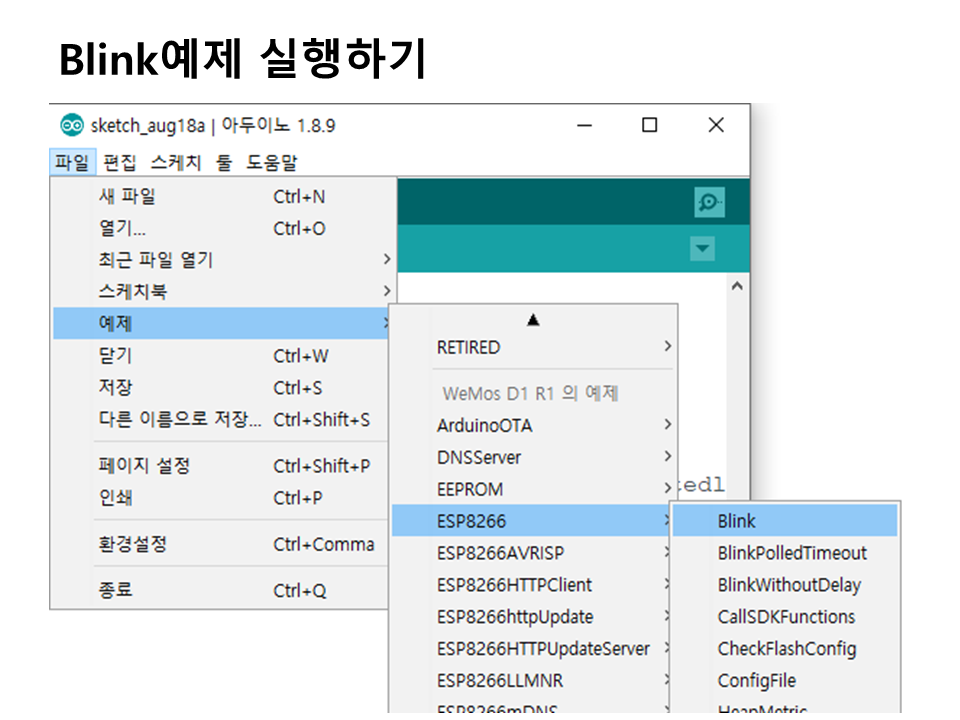Screen dimensions: 960x720
Task: Choose 열기... from file menu
Action: click(221, 228)
